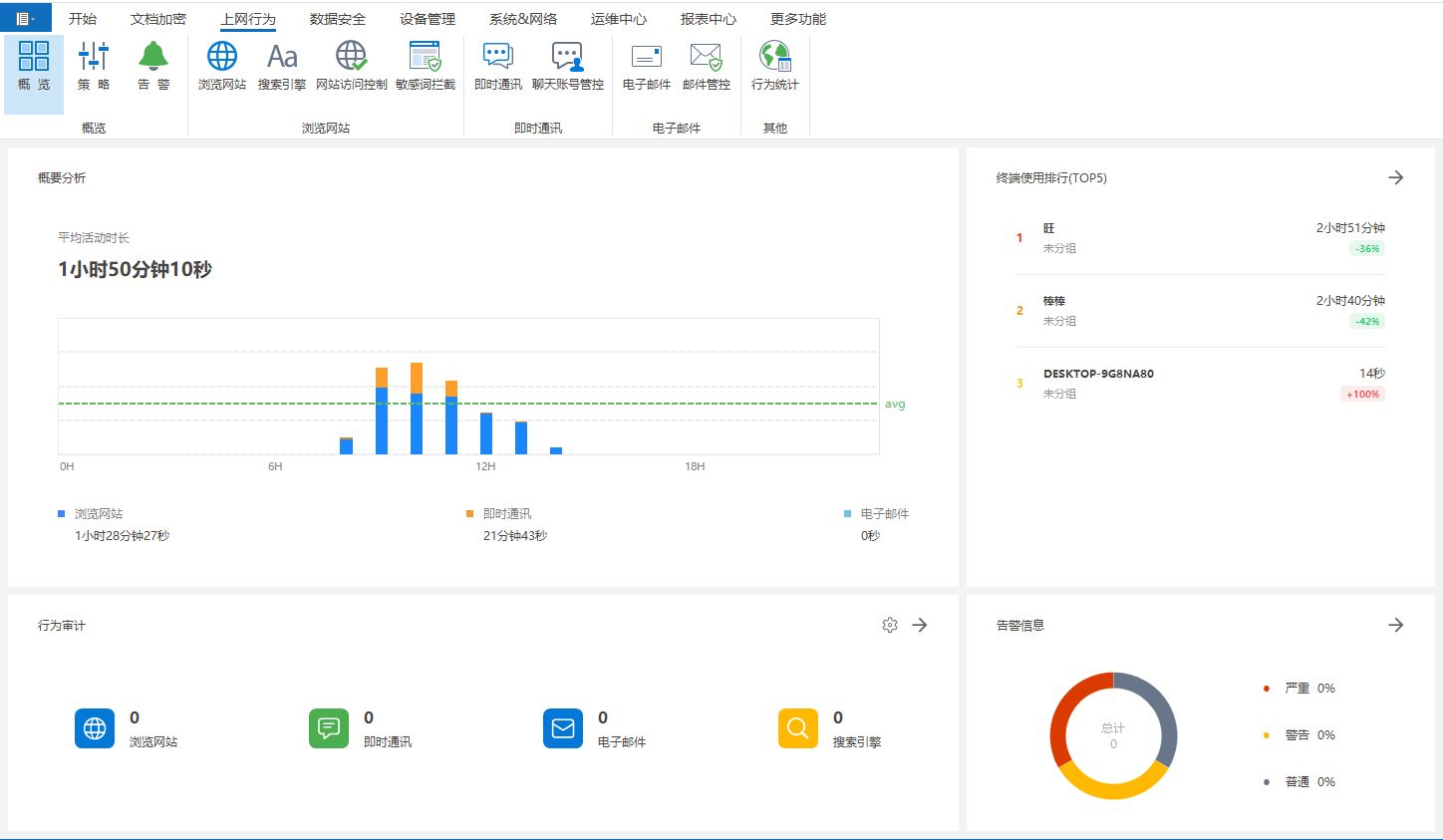The width and height of the screenshot is (1443, 840).
Task: Select terminal DESKTOP-9G8NA80
Action: (1098, 374)
